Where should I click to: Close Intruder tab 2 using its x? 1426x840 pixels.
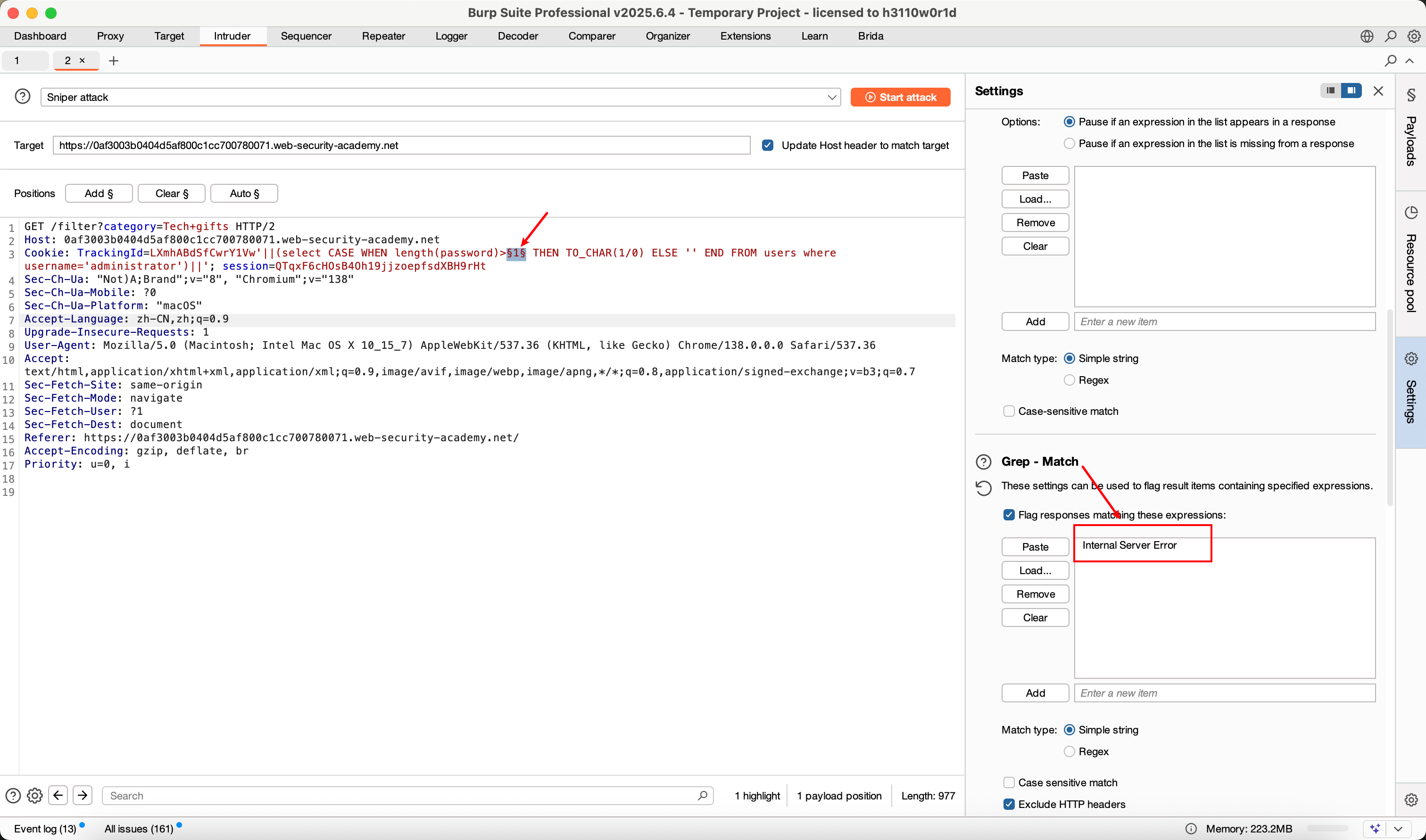[x=82, y=60]
